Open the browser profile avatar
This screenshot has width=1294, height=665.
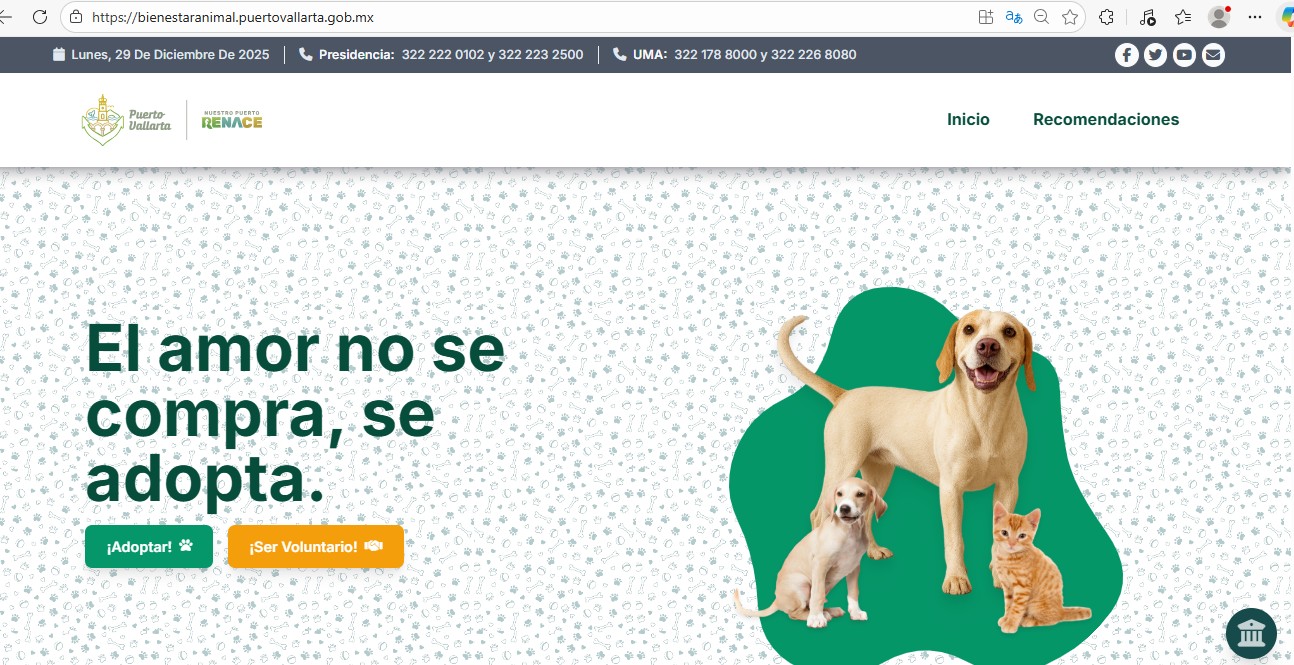1219,17
